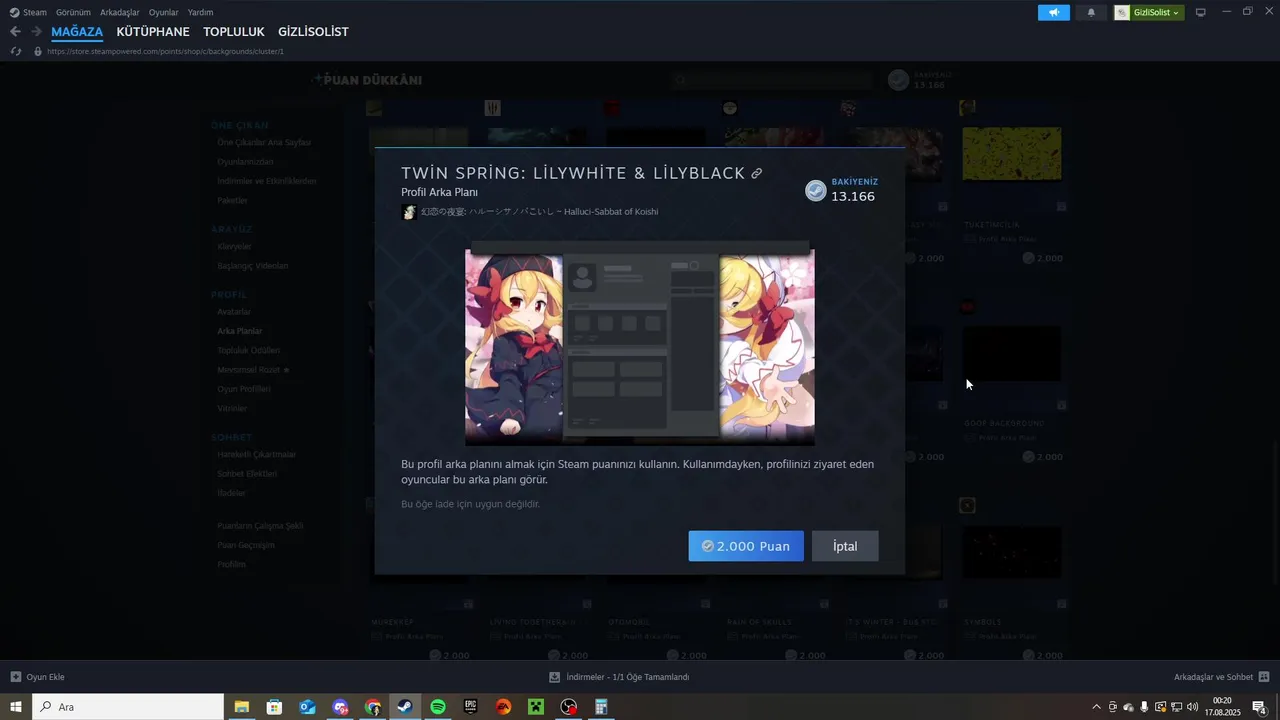
Task: Open the notification bell
Action: coord(1091,12)
